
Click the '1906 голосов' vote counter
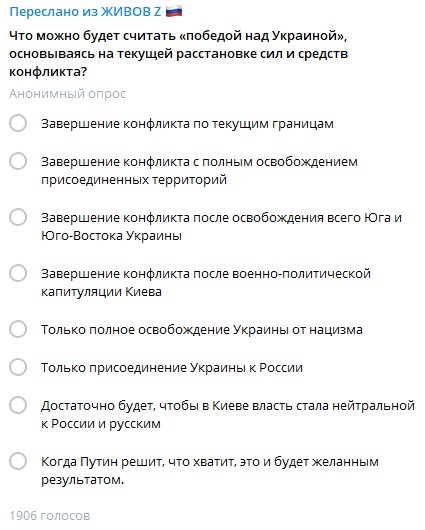coord(50,516)
